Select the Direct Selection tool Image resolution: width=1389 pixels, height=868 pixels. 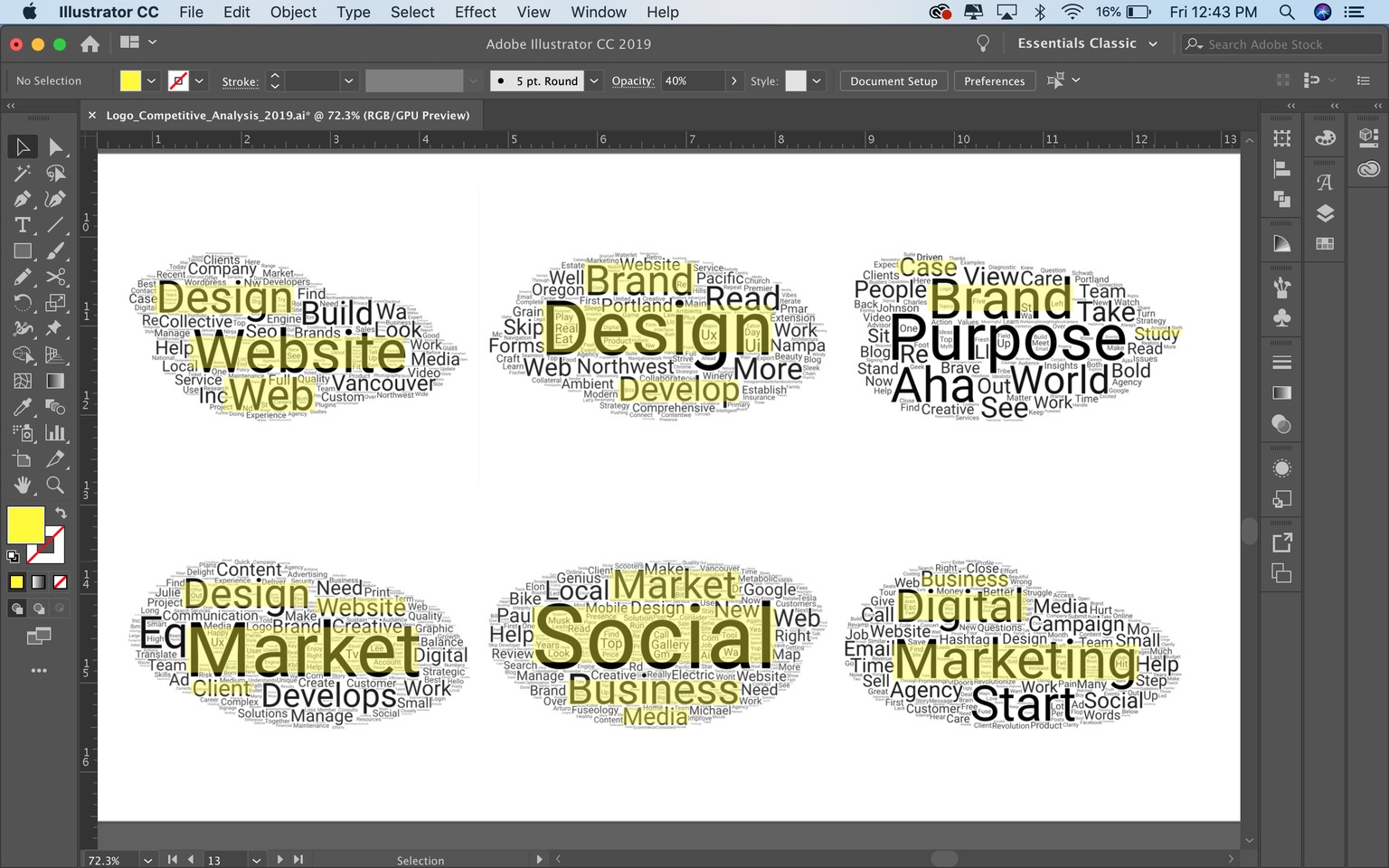pyautogui.click(x=55, y=146)
